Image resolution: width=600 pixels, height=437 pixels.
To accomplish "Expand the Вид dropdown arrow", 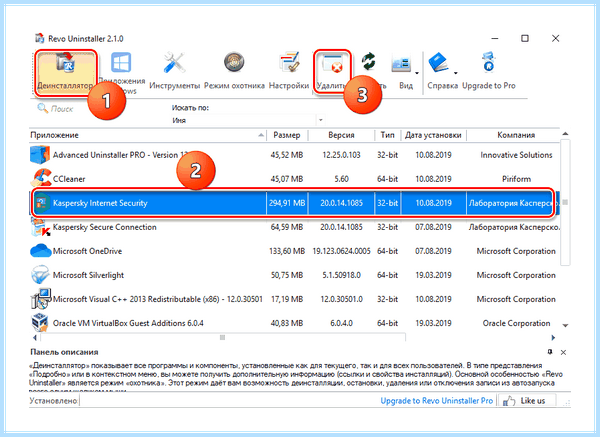I will (x=417, y=73).
